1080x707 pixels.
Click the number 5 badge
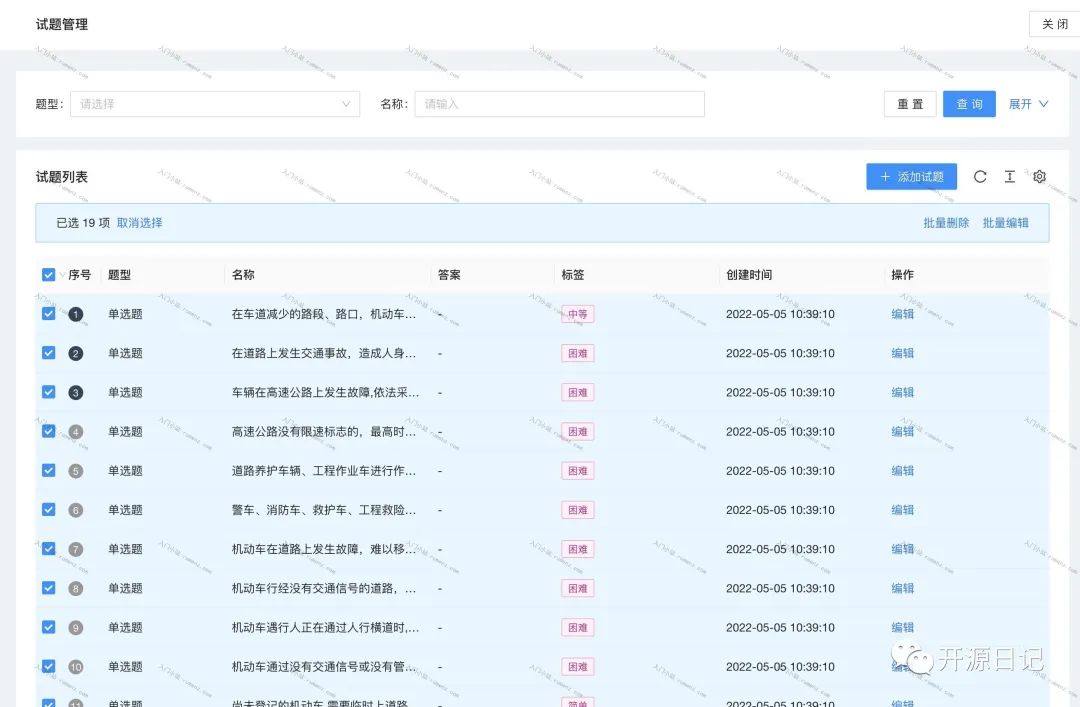(76, 471)
